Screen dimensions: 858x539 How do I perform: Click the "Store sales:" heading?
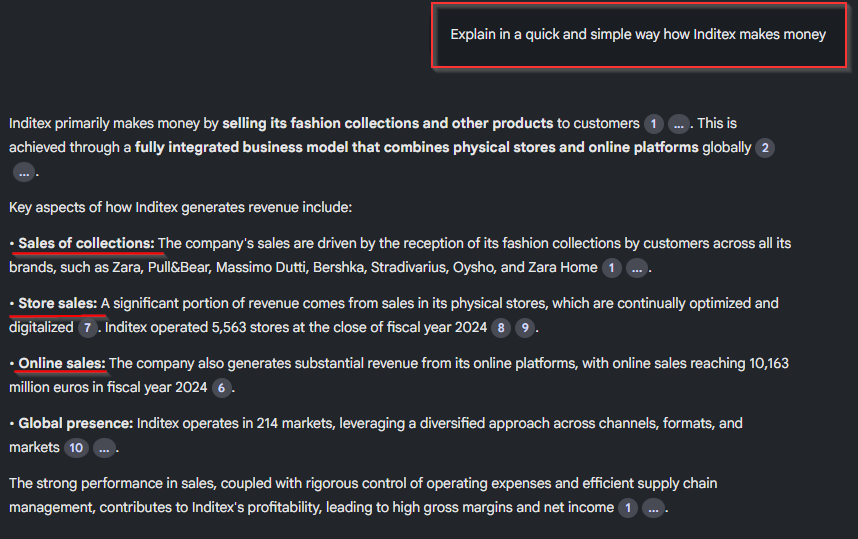pos(57,303)
